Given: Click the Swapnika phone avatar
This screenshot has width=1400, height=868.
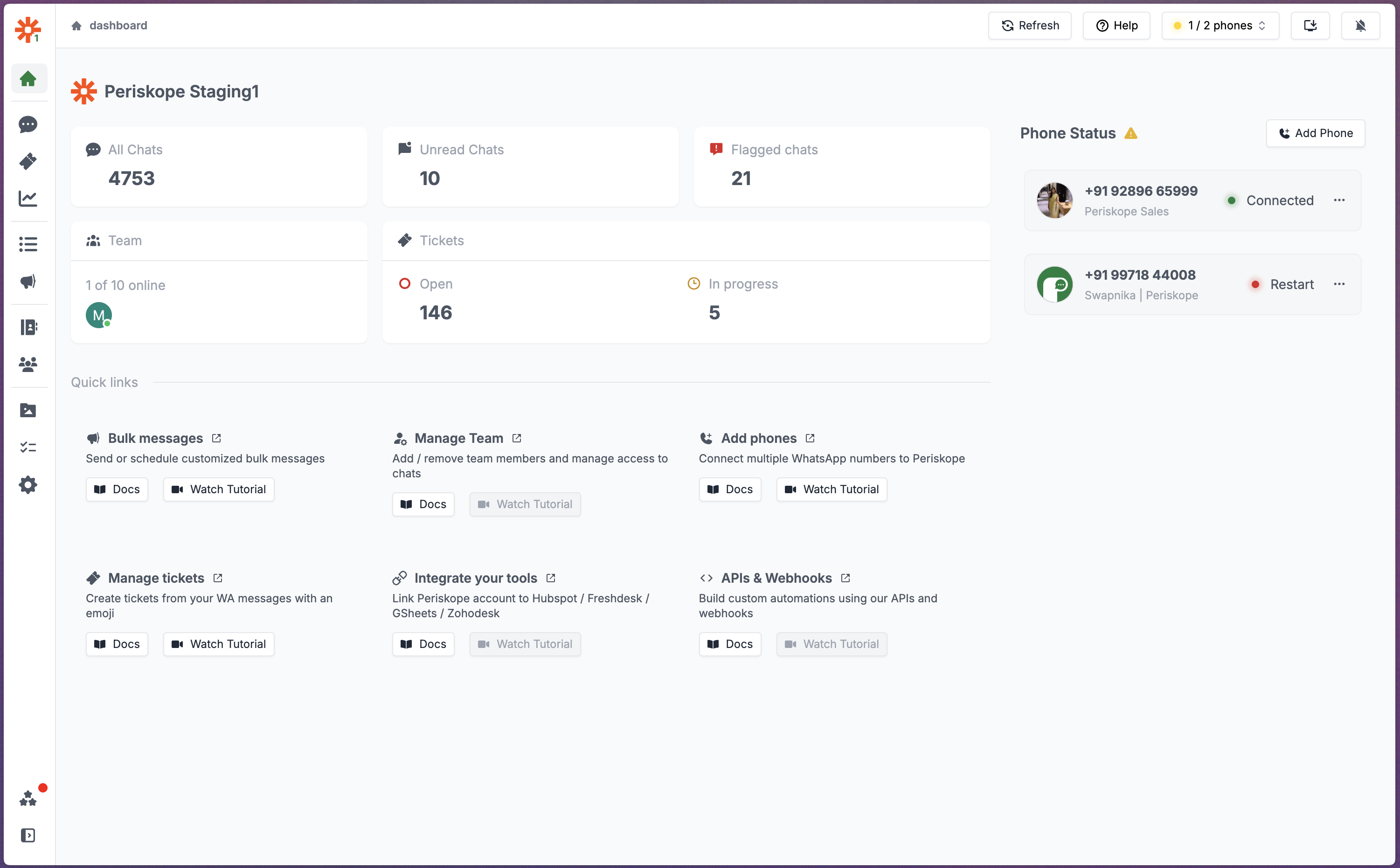Looking at the screenshot, I should (x=1054, y=284).
